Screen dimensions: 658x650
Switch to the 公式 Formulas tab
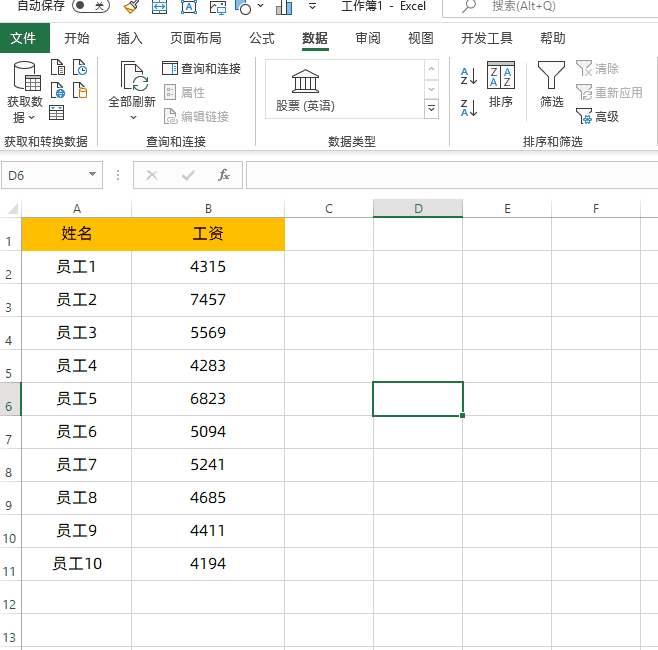coord(262,38)
